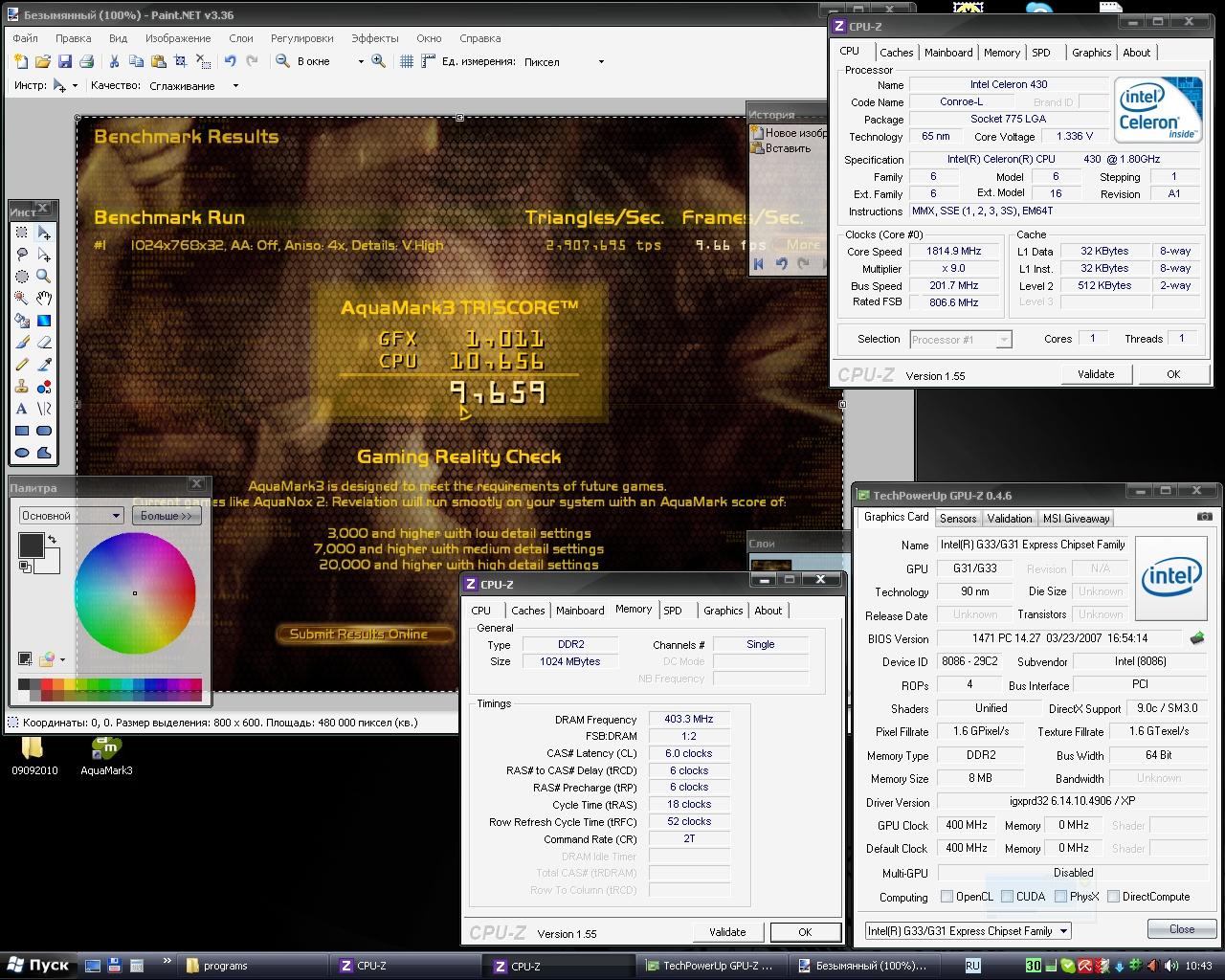Undo the last action in Paint.NET toolbar

230,61
